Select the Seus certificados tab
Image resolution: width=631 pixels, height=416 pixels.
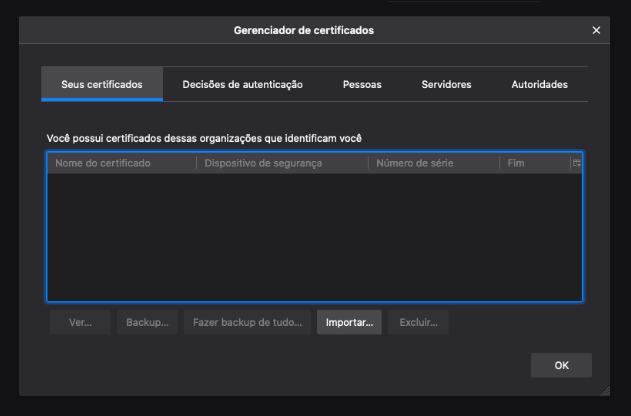point(101,85)
